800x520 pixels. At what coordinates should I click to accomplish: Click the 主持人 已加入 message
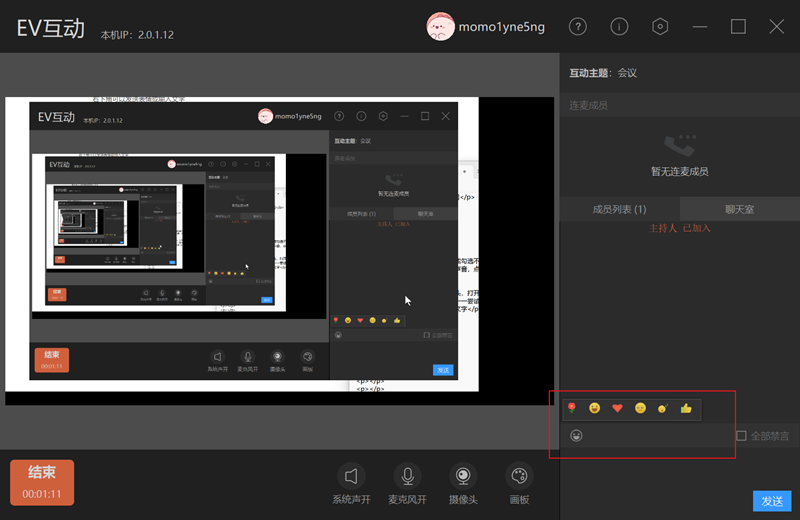pos(680,228)
